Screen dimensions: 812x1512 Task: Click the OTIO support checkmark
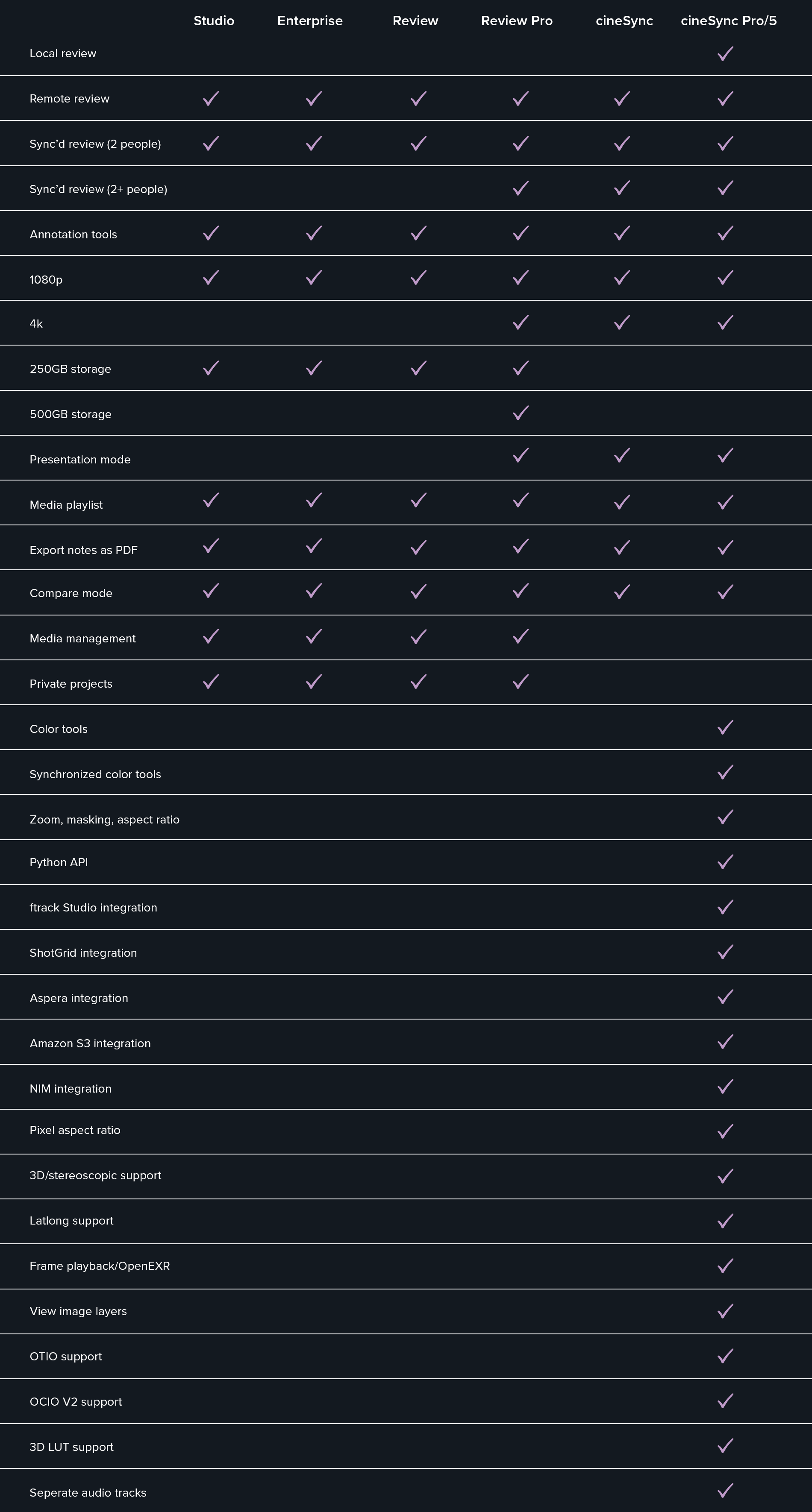tap(725, 1355)
